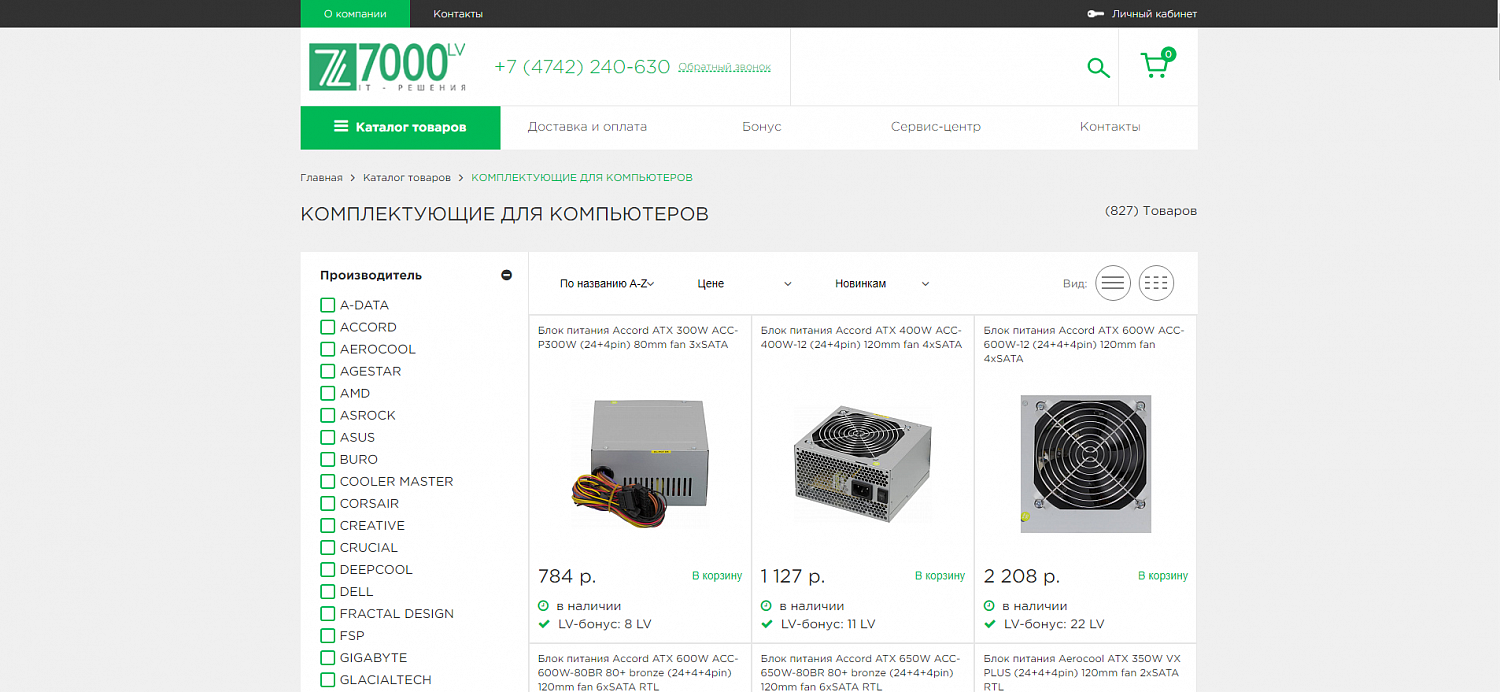Go to Доставка и оплата page
Viewport: 1500px width, 692px height.
[x=587, y=127]
